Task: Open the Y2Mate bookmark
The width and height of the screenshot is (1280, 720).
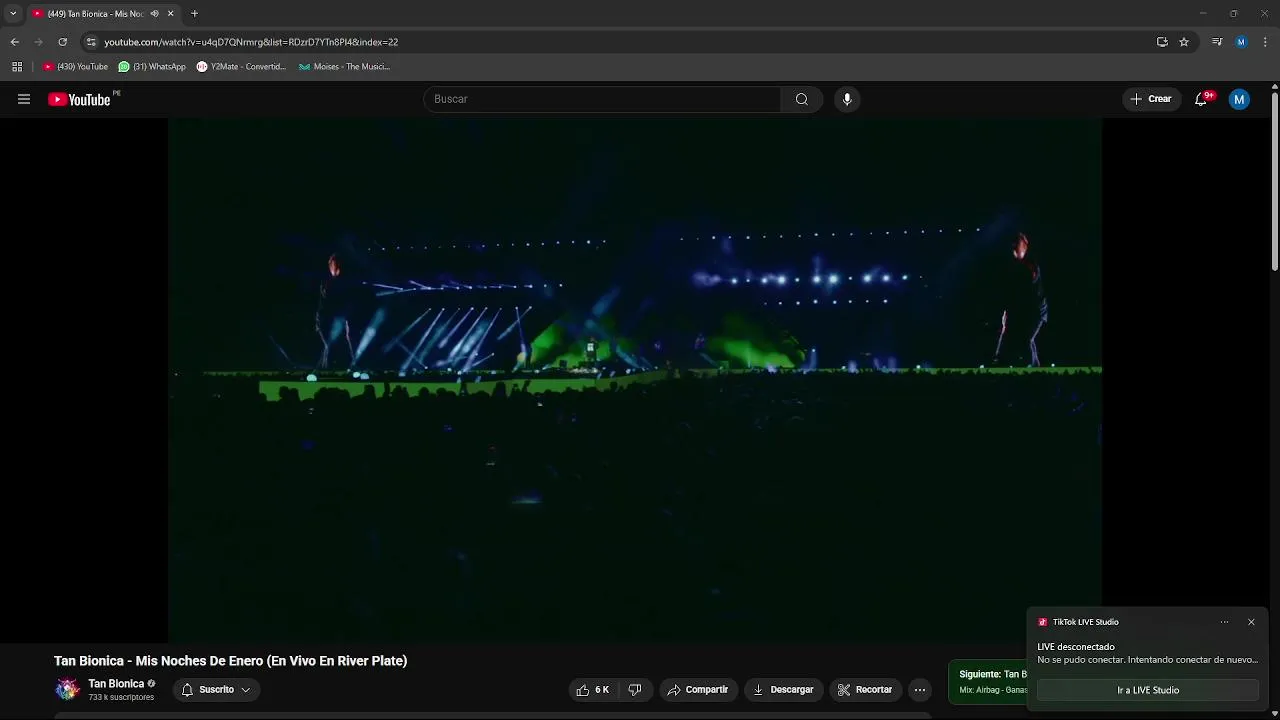Action: click(x=241, y=67)
